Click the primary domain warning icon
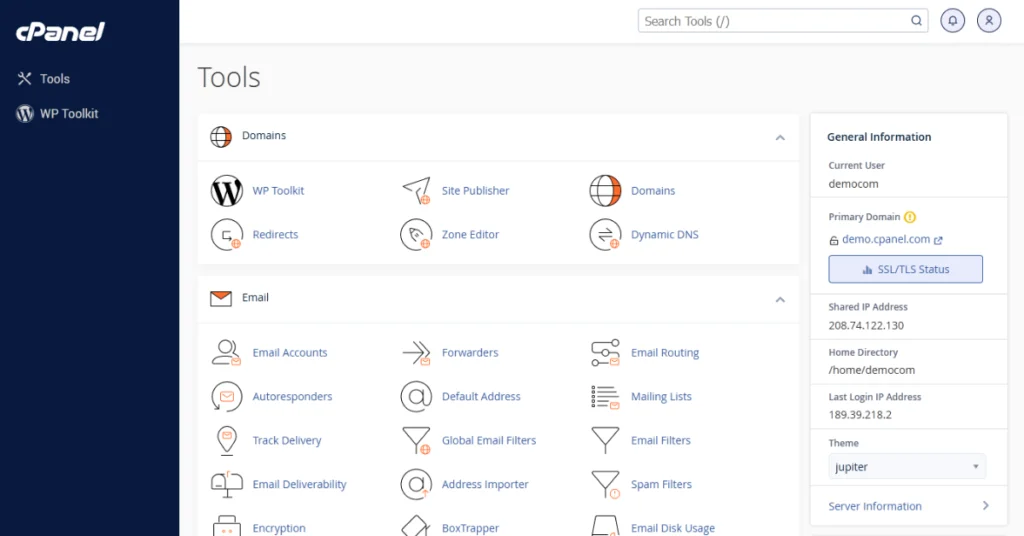 coord(910,217)
